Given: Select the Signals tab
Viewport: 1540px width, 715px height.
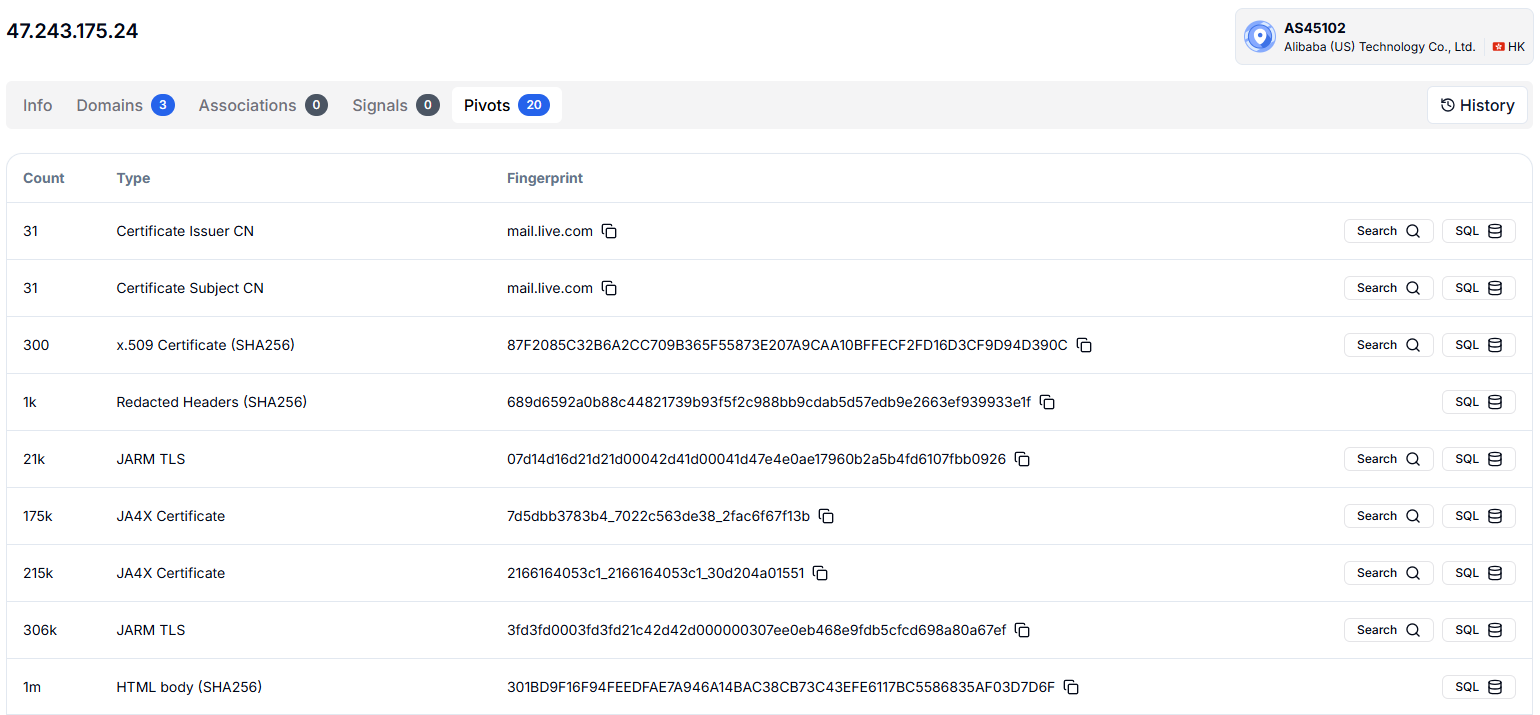Looking at the screenshot, I should tap(380, 104).
